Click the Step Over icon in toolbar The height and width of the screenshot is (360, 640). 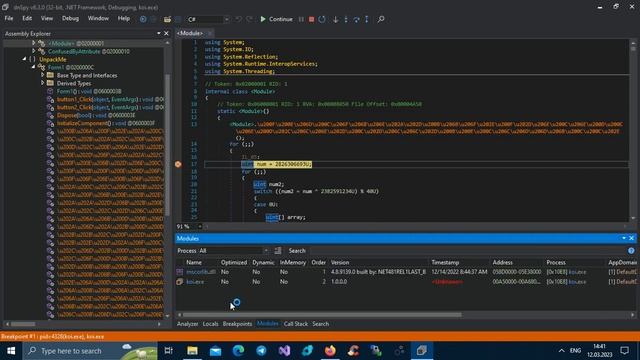(356, 19)
